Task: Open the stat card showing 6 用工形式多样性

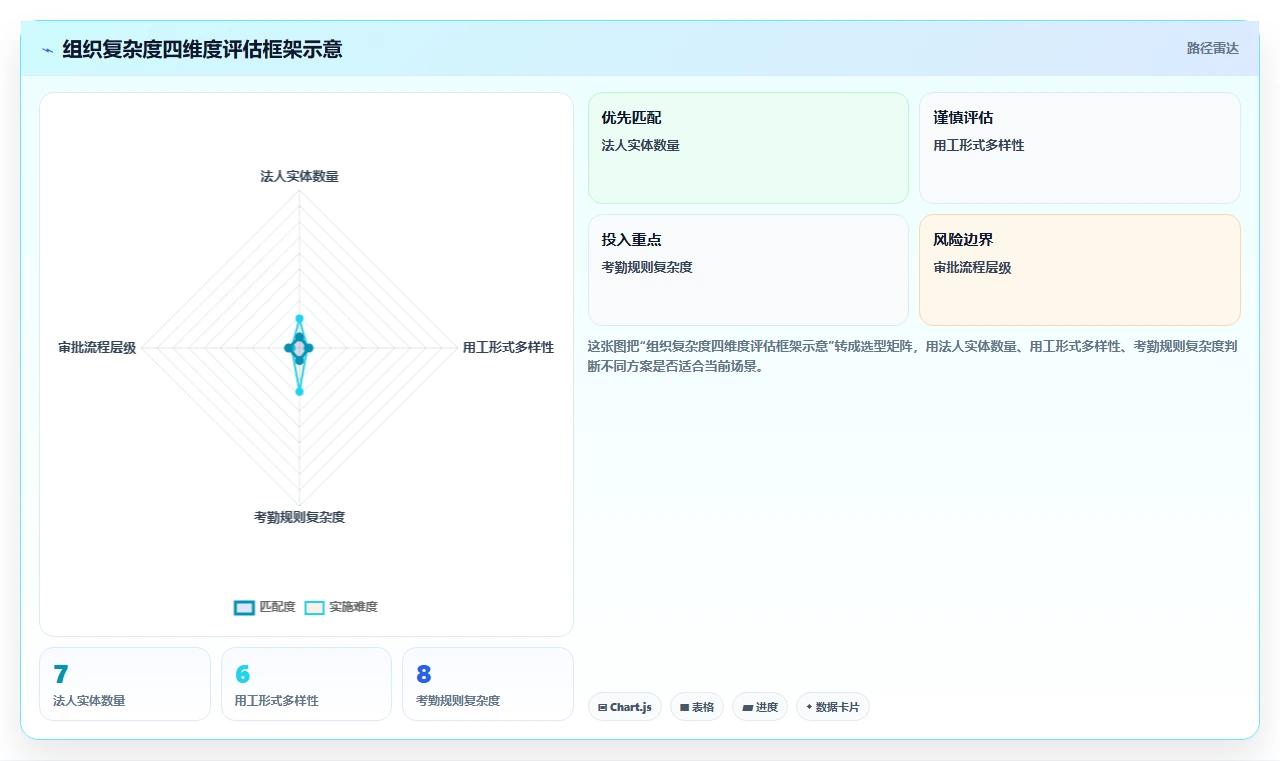Action: click(x=306, y=684)
